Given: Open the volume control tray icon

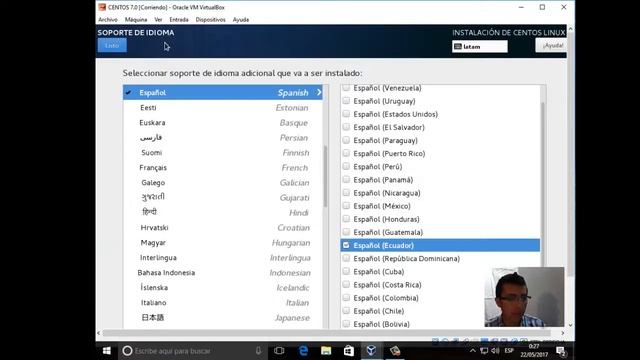Looking at the screenshot, I should pos(495,351).
